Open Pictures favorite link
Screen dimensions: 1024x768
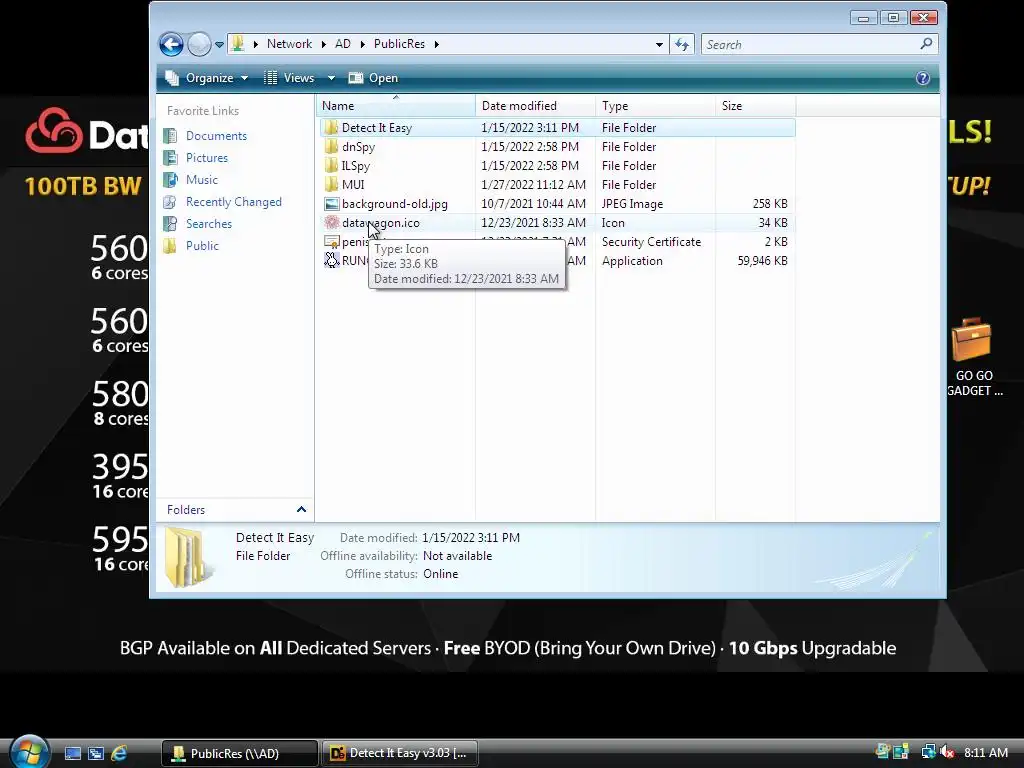206,158
